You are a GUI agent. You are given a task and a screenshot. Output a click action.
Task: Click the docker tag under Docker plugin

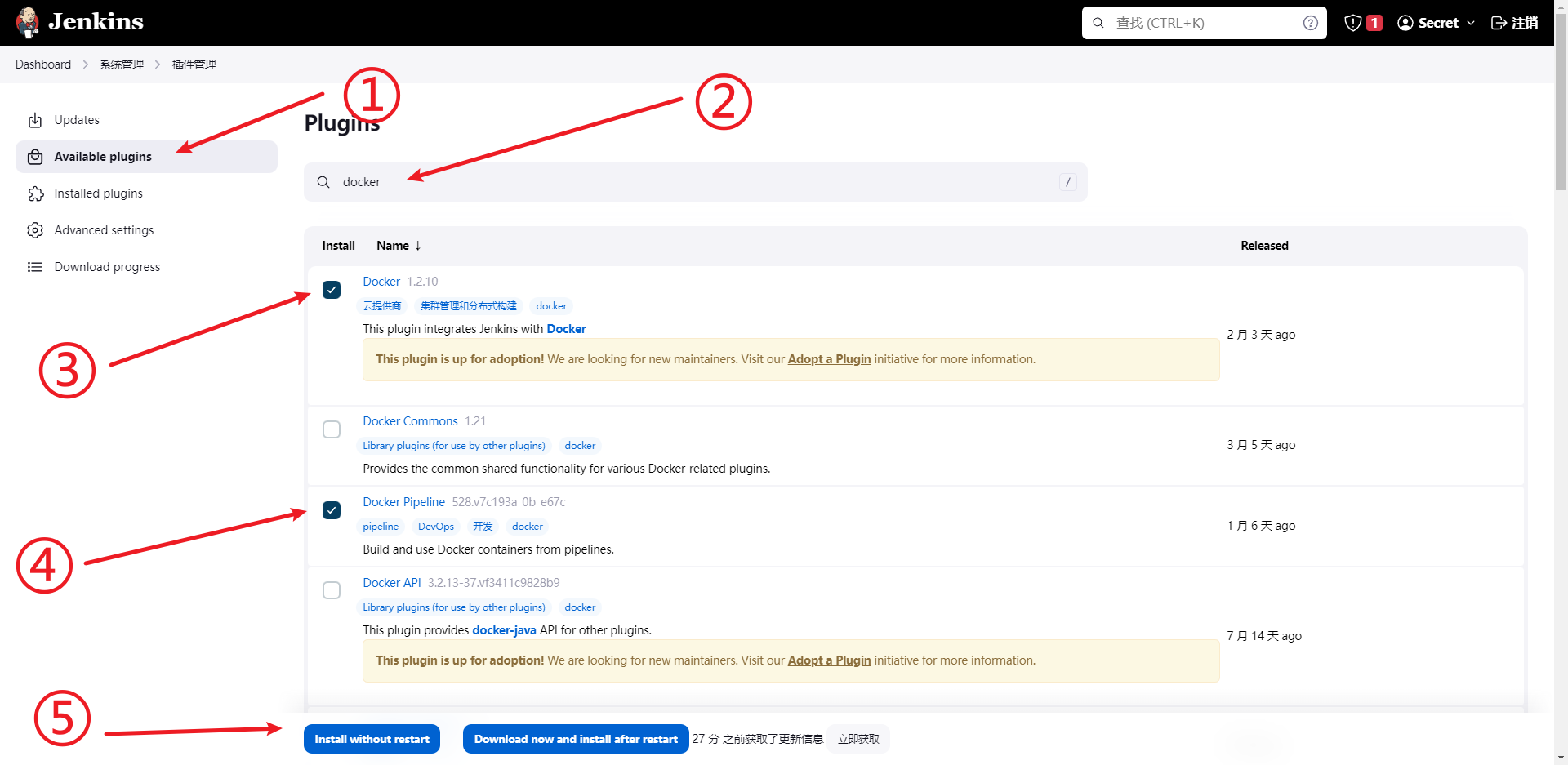(x=551, y=306)
